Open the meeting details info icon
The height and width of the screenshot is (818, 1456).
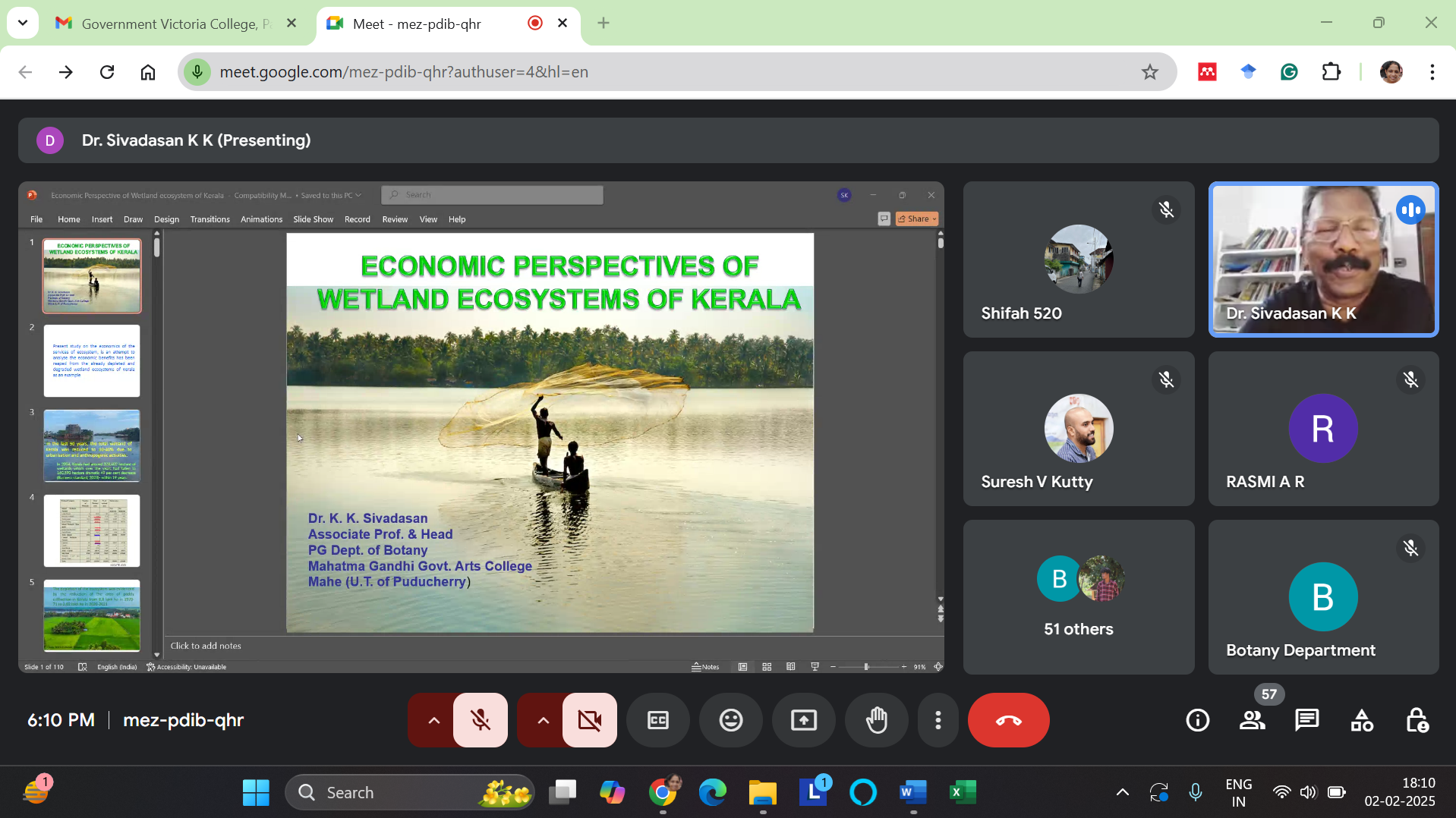point(1197,720)
